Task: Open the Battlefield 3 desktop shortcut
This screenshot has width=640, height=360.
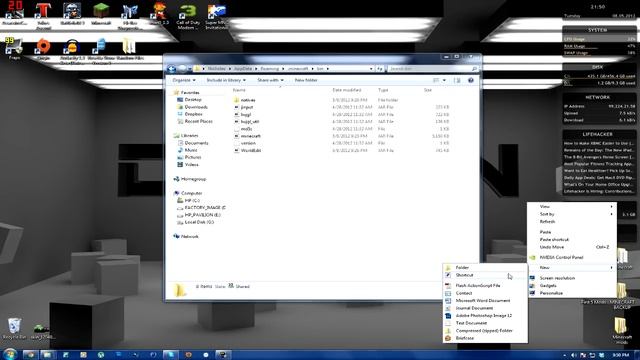Action: click(x=72, y=14)
